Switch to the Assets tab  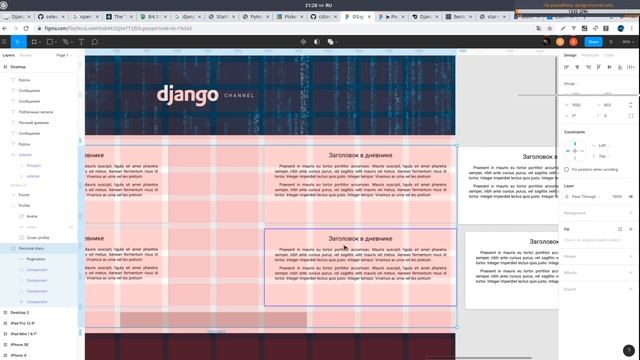(x=25, y=55)
